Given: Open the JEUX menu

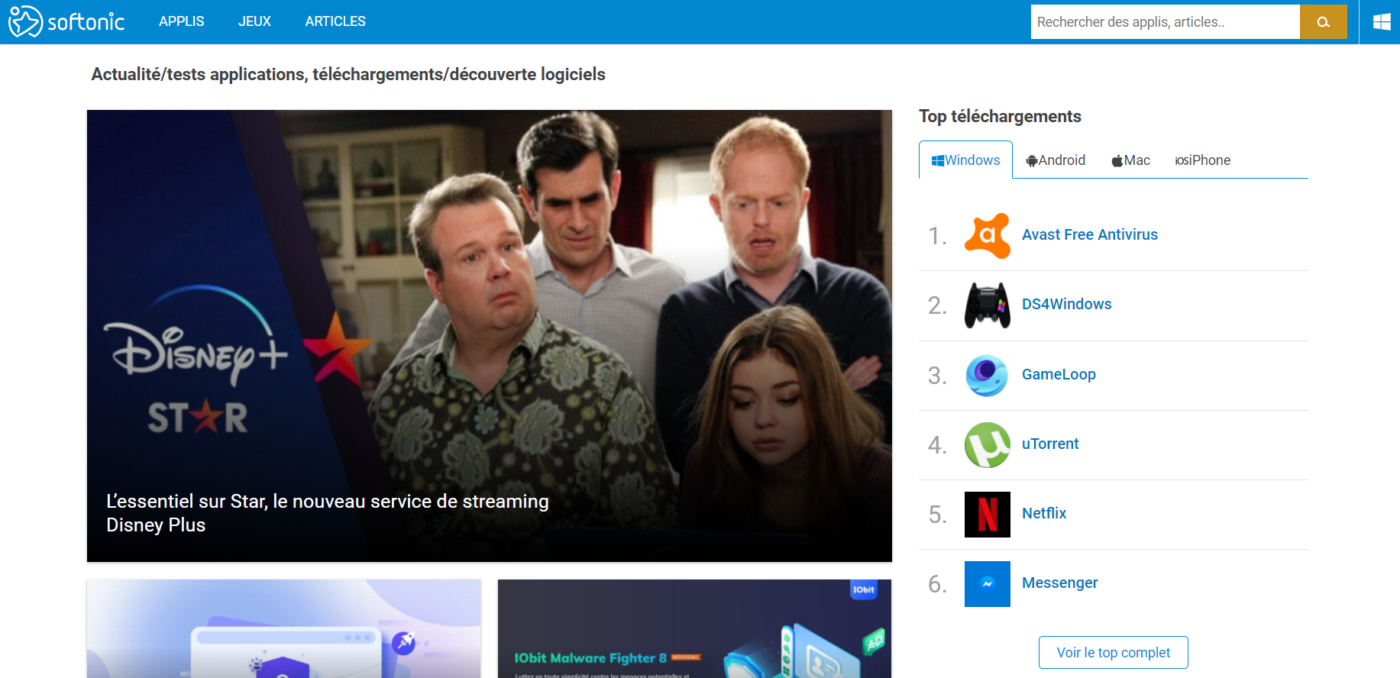Looking at the screenshot, I should (255, 21).
